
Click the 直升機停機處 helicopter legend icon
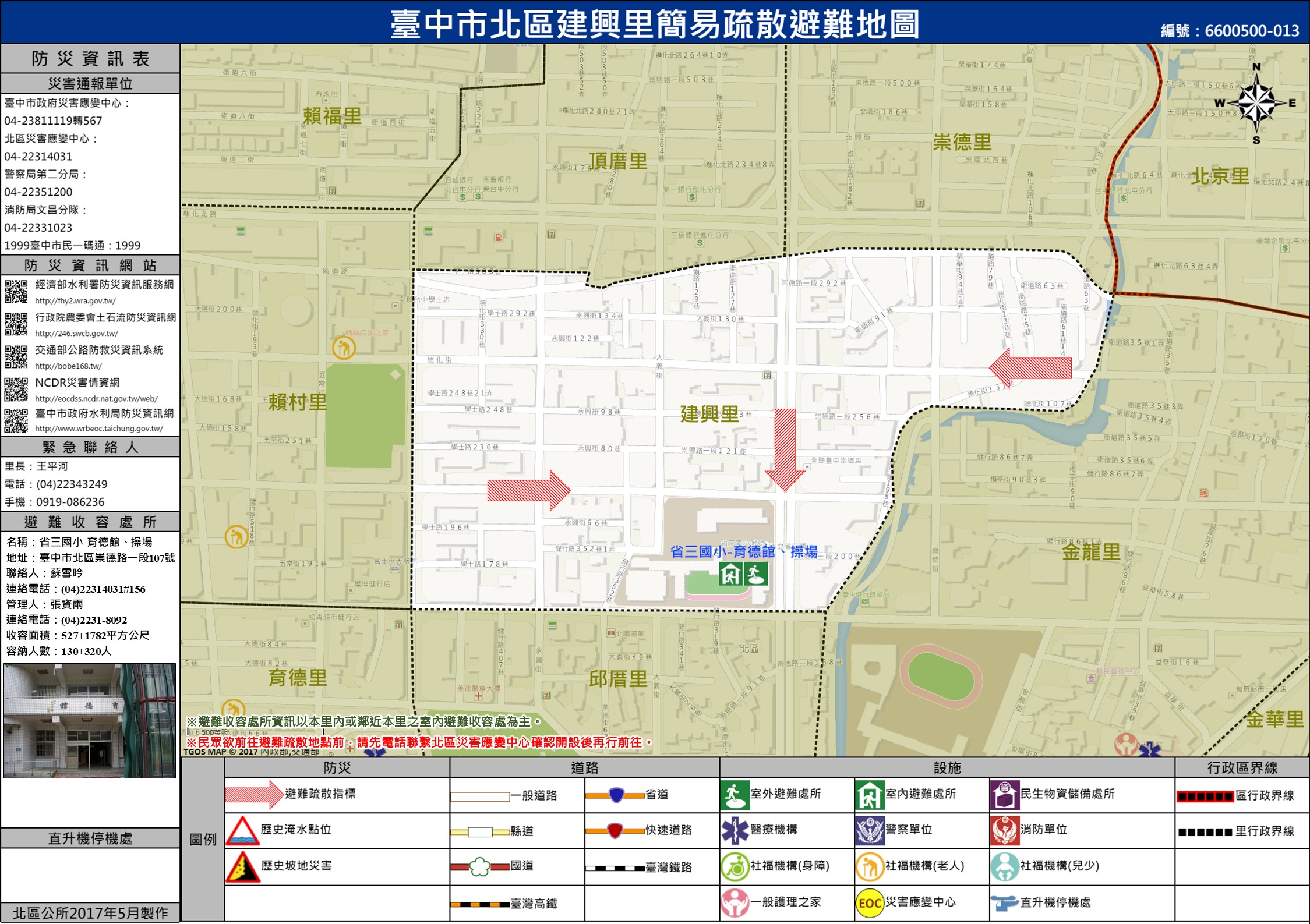(1005, 904)
